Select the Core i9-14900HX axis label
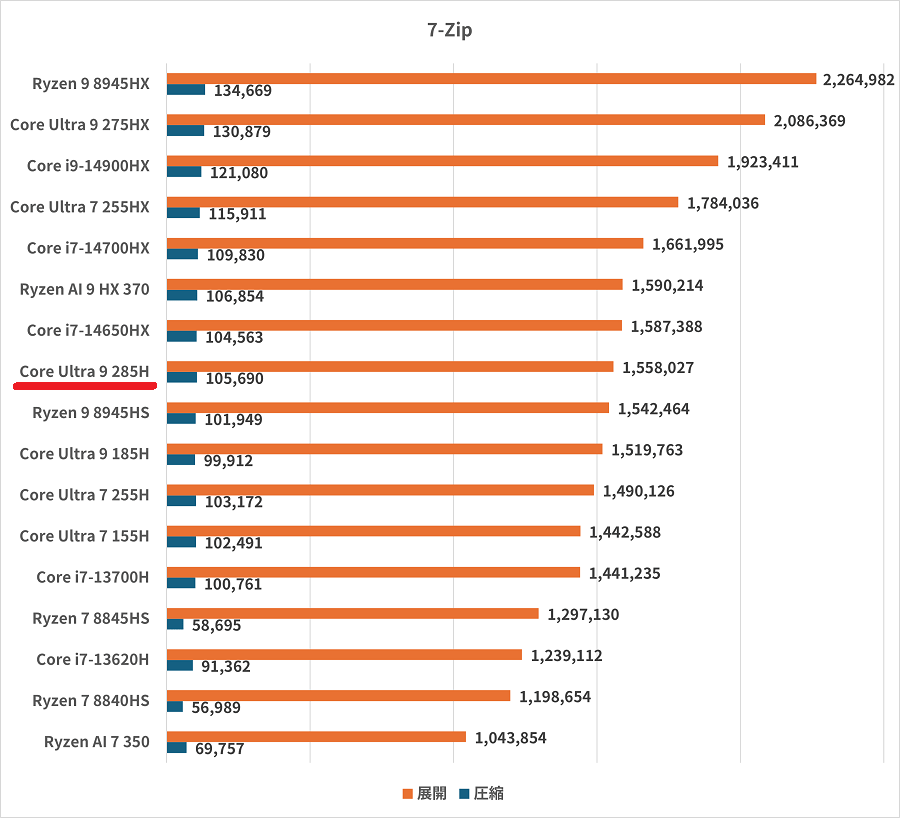Screen dimensions: 900x818 (x=88, y=166)
